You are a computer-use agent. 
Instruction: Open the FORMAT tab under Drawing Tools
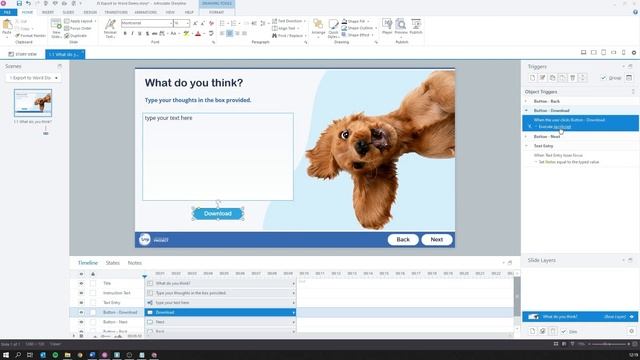[217, 12]
